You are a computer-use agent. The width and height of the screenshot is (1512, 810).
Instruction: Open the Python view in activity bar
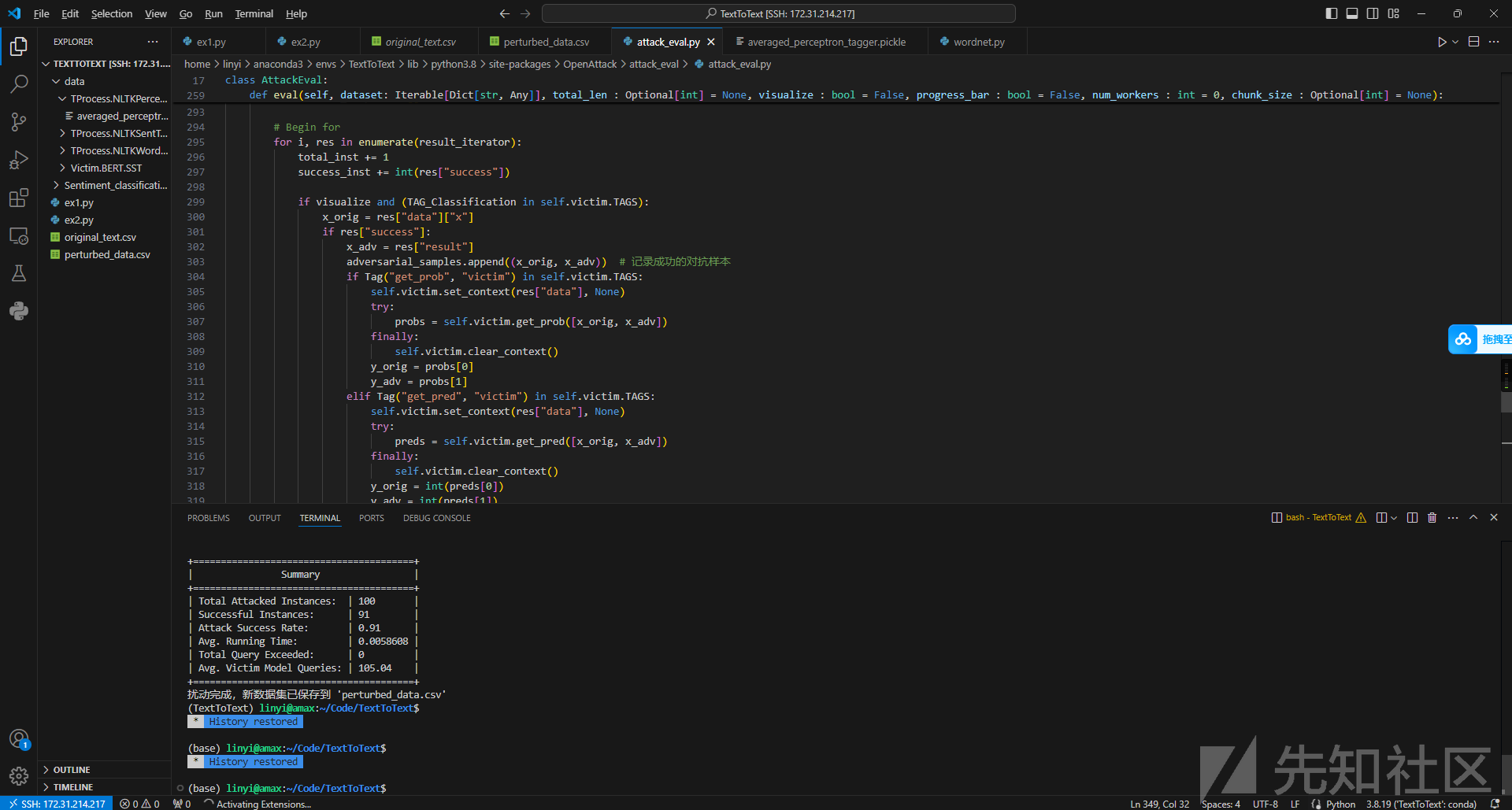19,311
